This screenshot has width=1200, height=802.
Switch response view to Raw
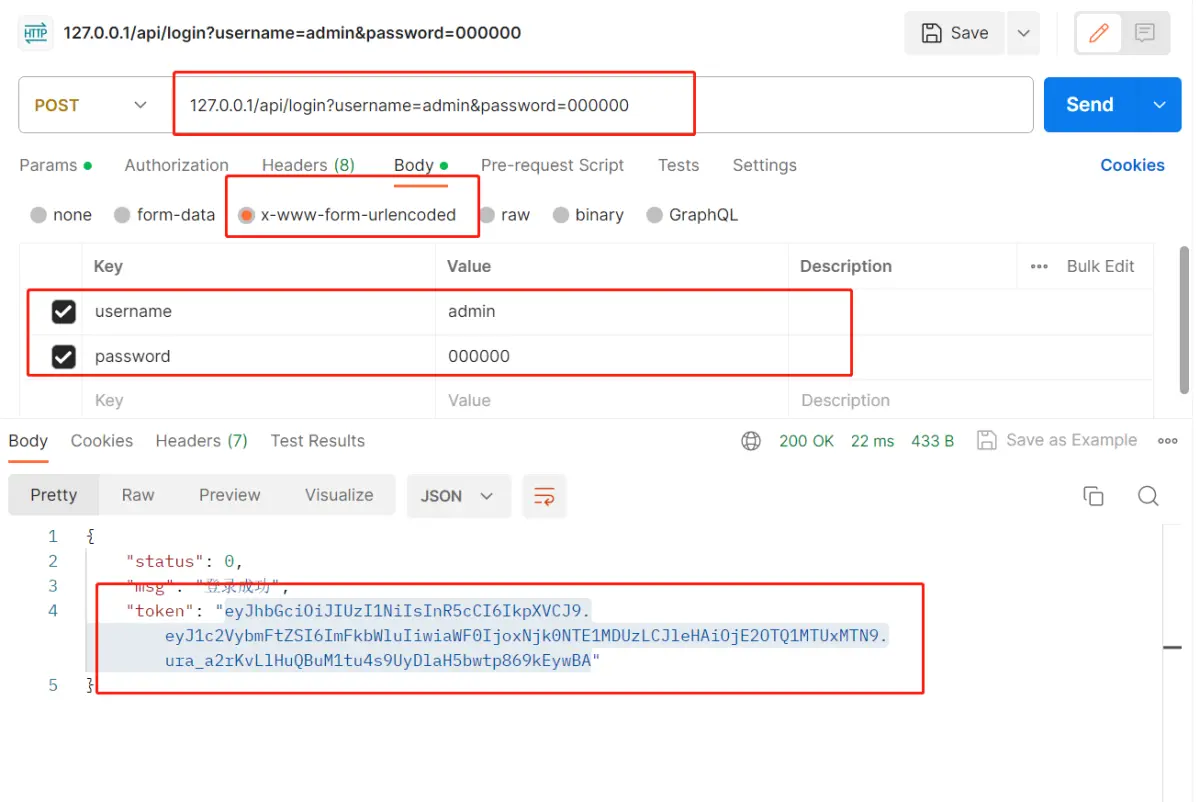pos(138,496)
